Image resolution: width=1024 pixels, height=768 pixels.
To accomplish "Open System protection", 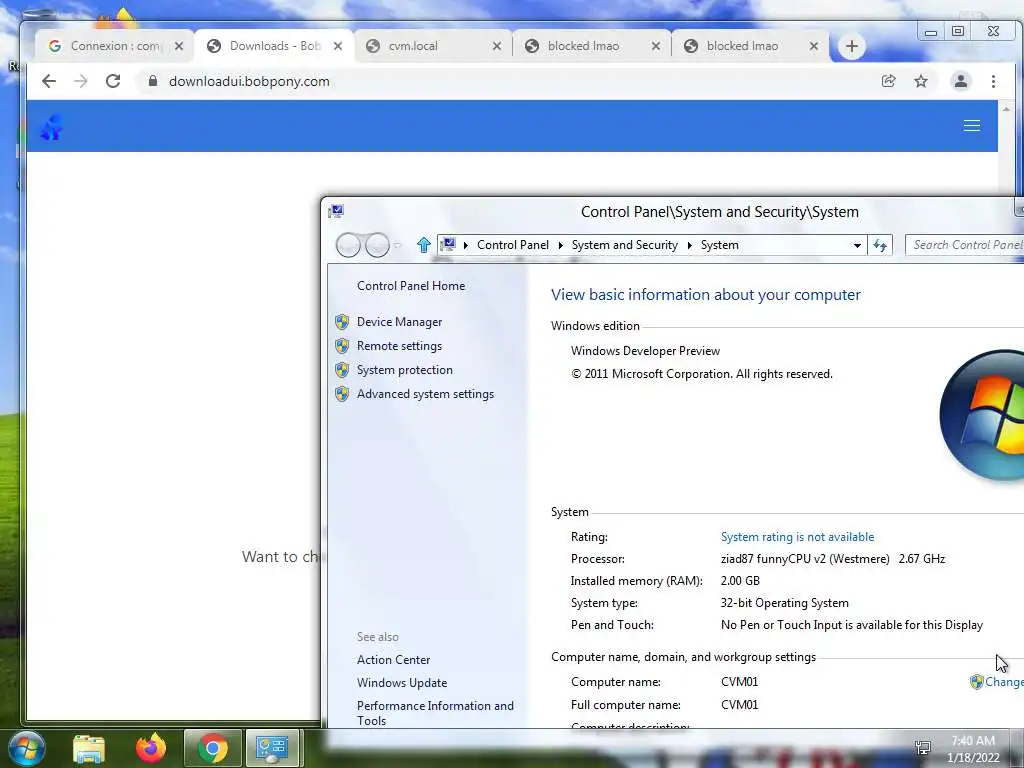I will click(x=404, y=370).
